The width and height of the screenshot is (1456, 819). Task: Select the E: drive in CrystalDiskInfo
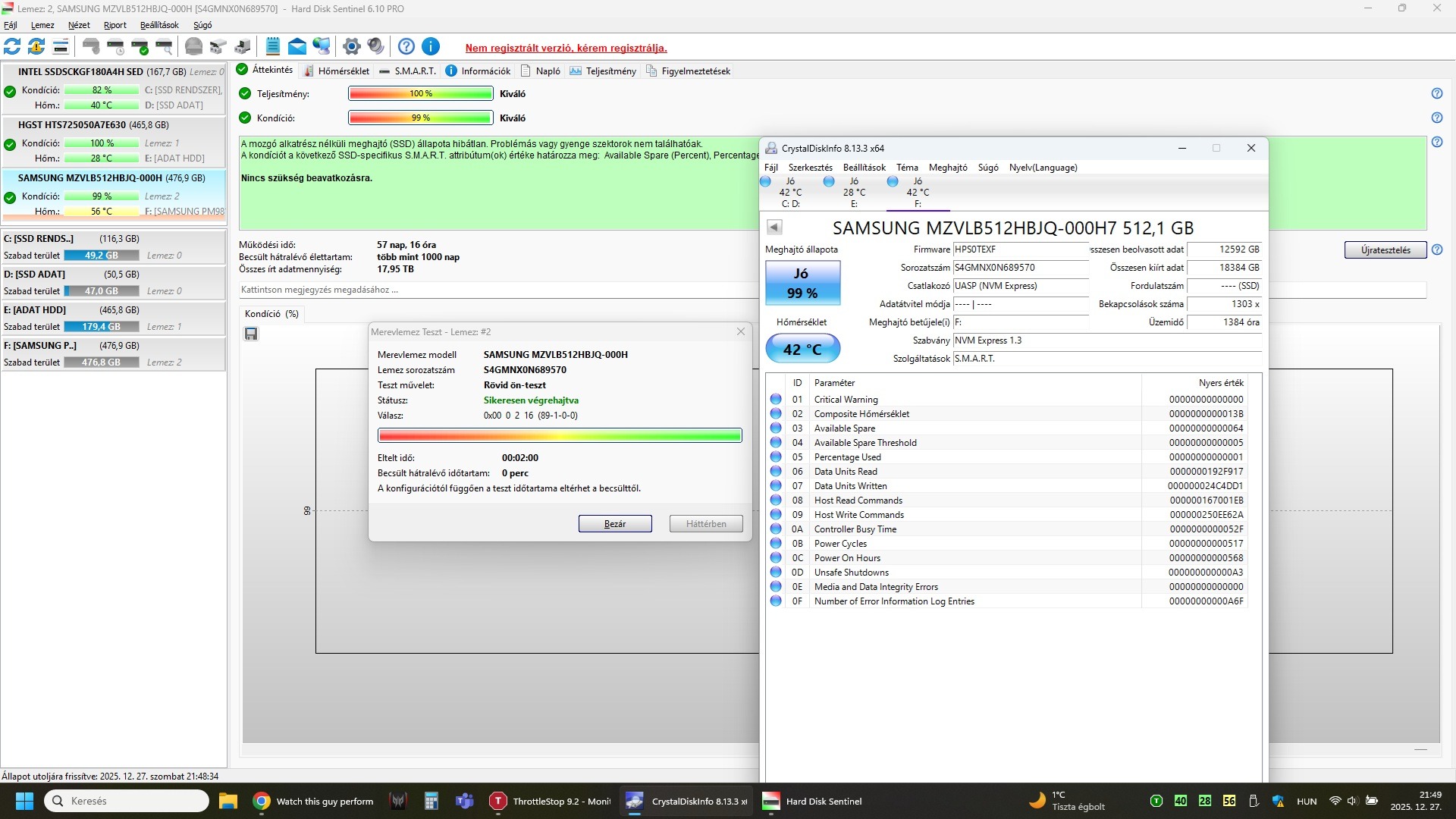[853, 192]
